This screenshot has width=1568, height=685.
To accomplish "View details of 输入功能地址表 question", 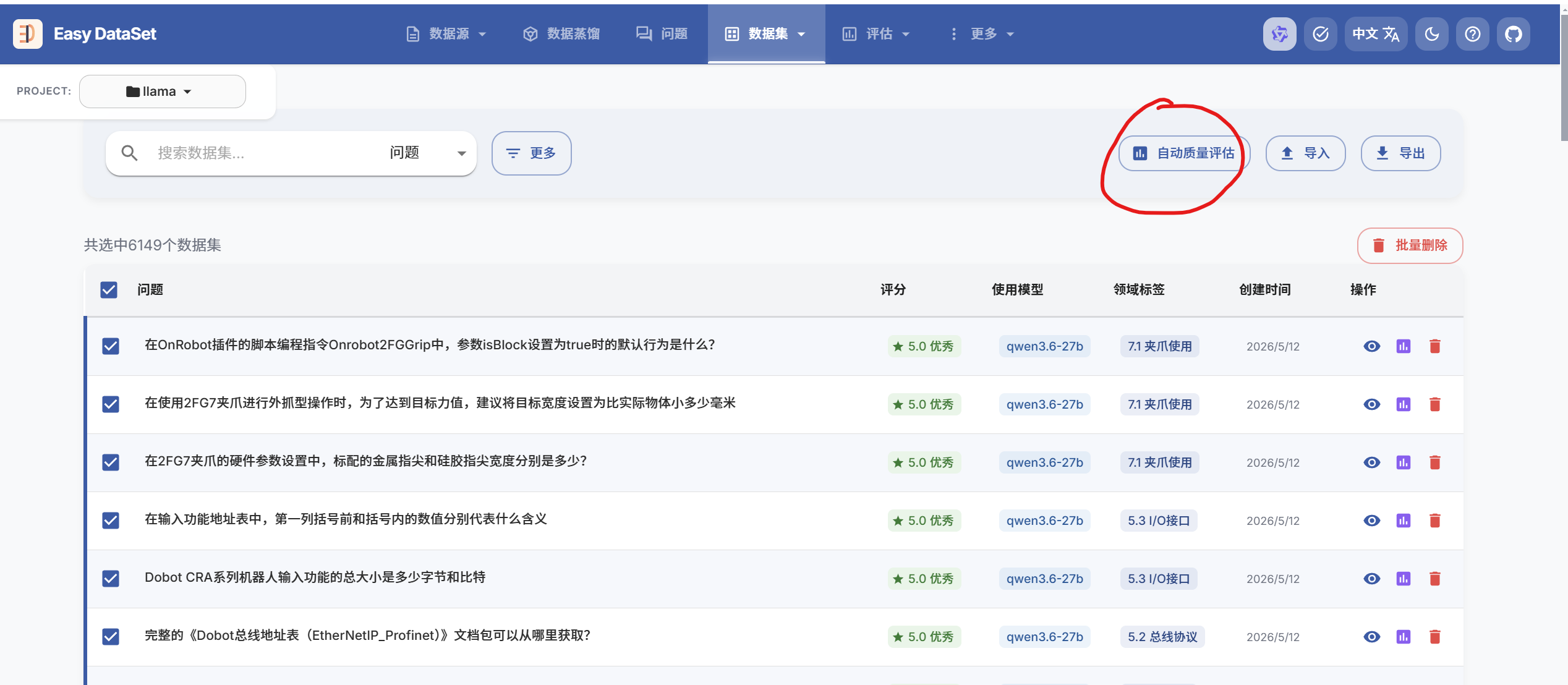I will coord(1372,521).
